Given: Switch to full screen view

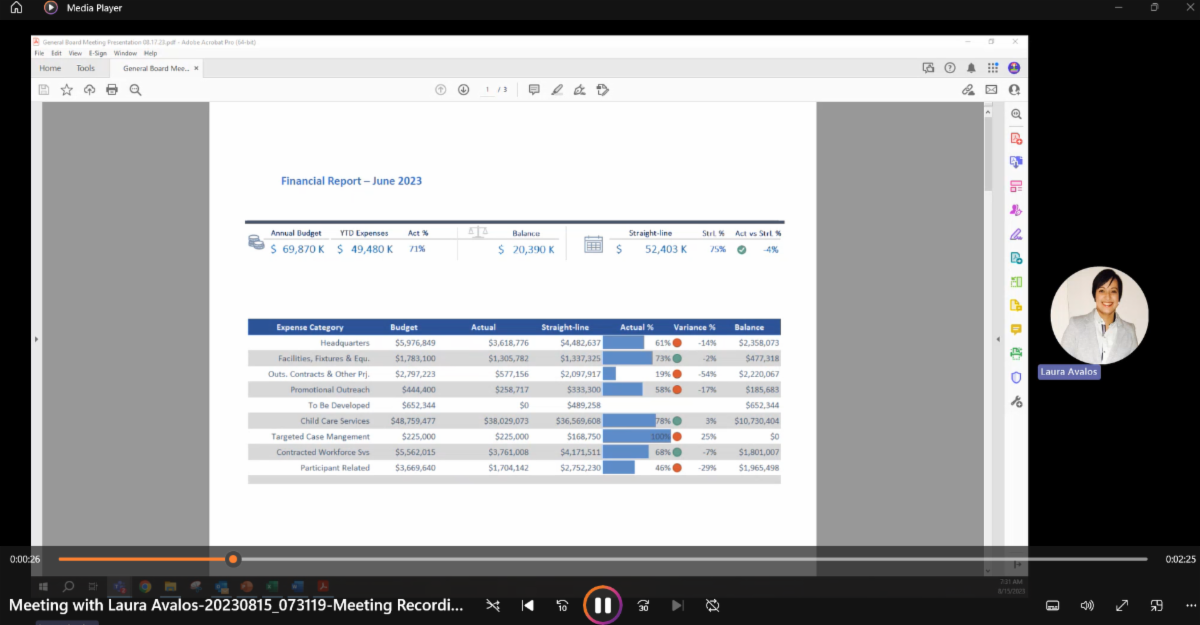Looking at the screenshot, I should point(1122,605).
